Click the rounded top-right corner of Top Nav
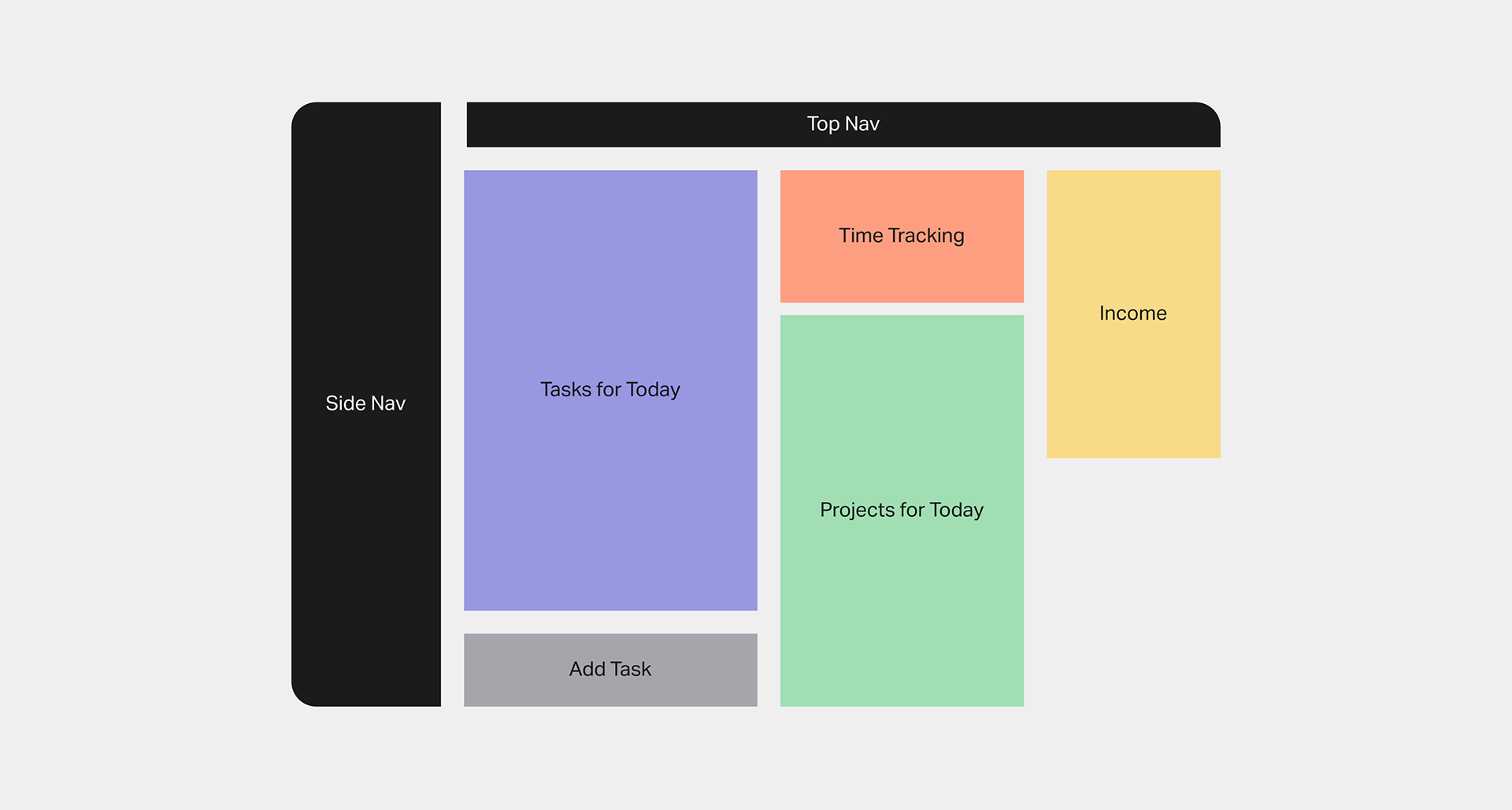The height and width of the screenshot is (810, 1512). click(1210, 113)
